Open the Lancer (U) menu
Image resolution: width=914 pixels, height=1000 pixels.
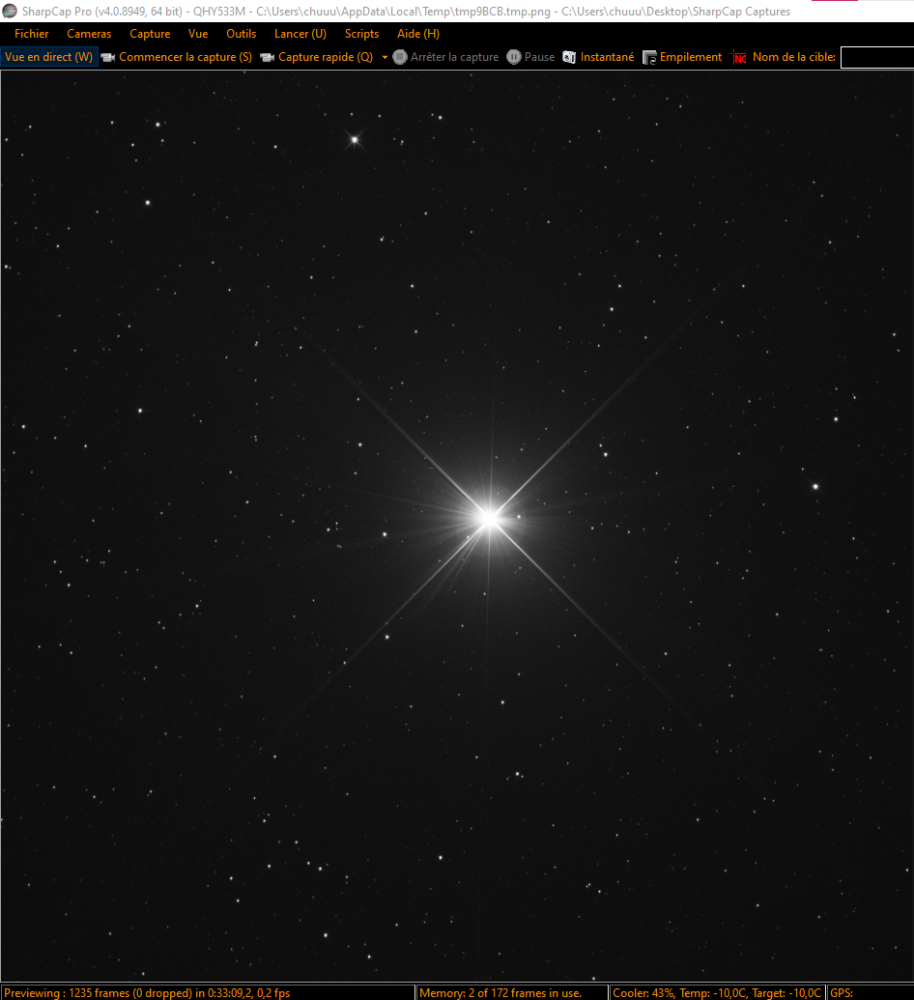[300, 34]
